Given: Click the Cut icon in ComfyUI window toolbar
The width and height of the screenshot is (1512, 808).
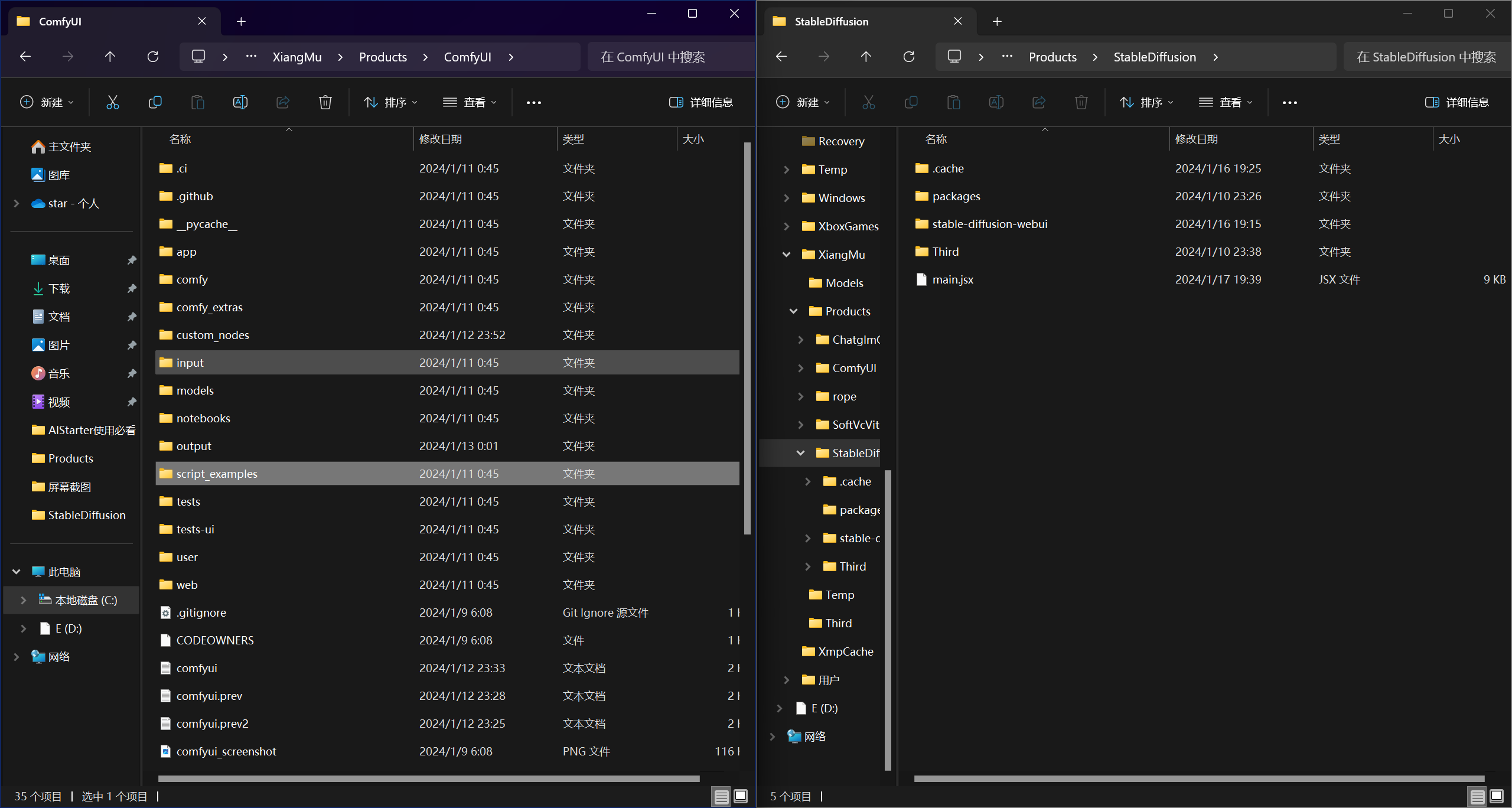Looking at the screenshot, I should [112, 102].
